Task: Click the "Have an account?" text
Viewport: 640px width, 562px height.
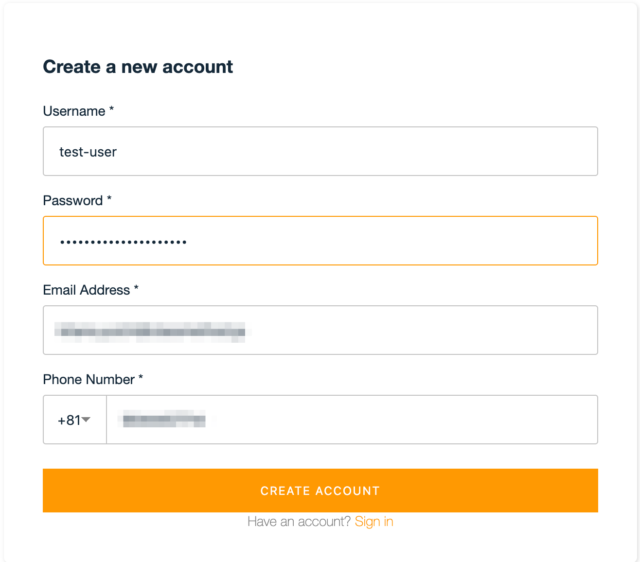Action: 299,522
